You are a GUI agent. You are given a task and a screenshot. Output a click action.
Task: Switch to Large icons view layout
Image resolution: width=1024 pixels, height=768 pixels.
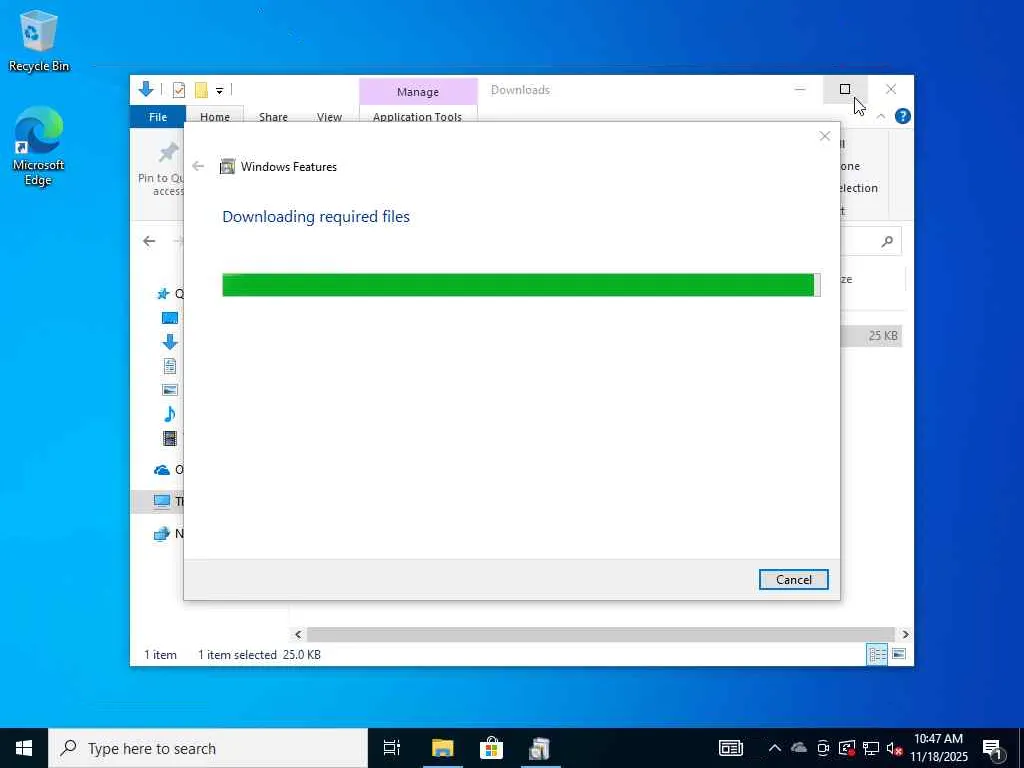(899, 654)
